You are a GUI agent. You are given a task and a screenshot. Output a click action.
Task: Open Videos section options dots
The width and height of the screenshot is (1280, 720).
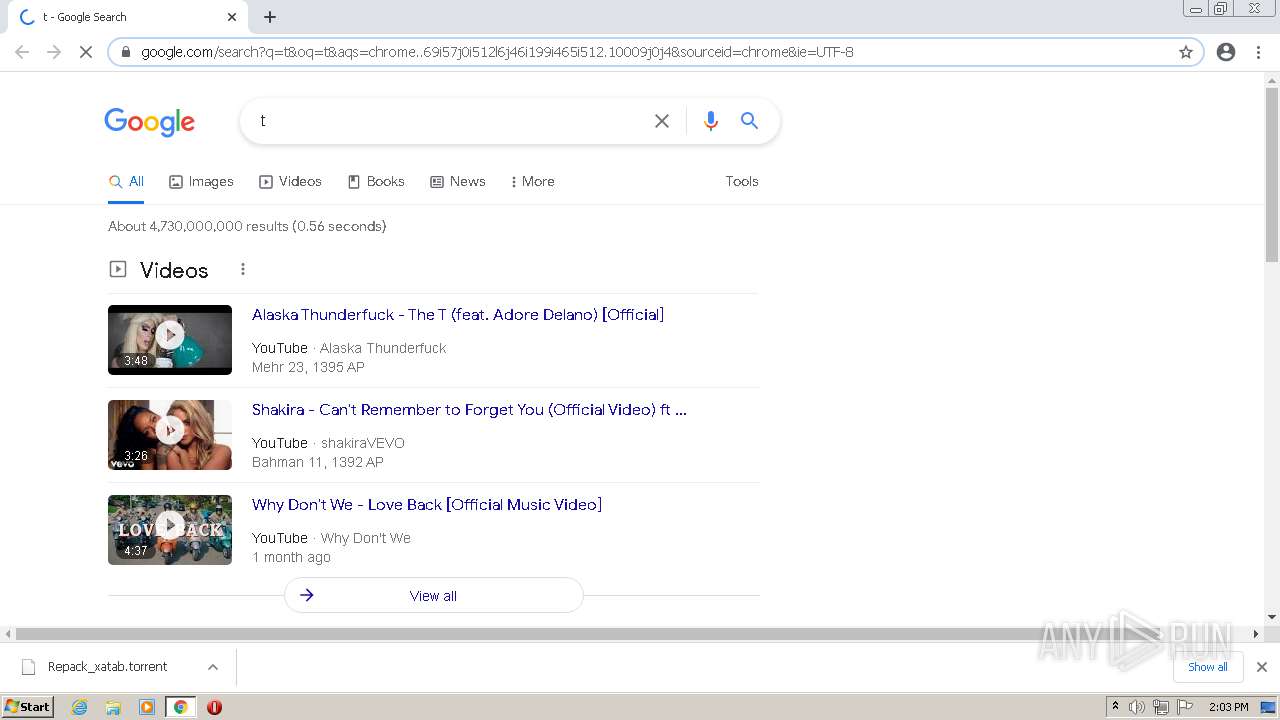pos(242,270)
